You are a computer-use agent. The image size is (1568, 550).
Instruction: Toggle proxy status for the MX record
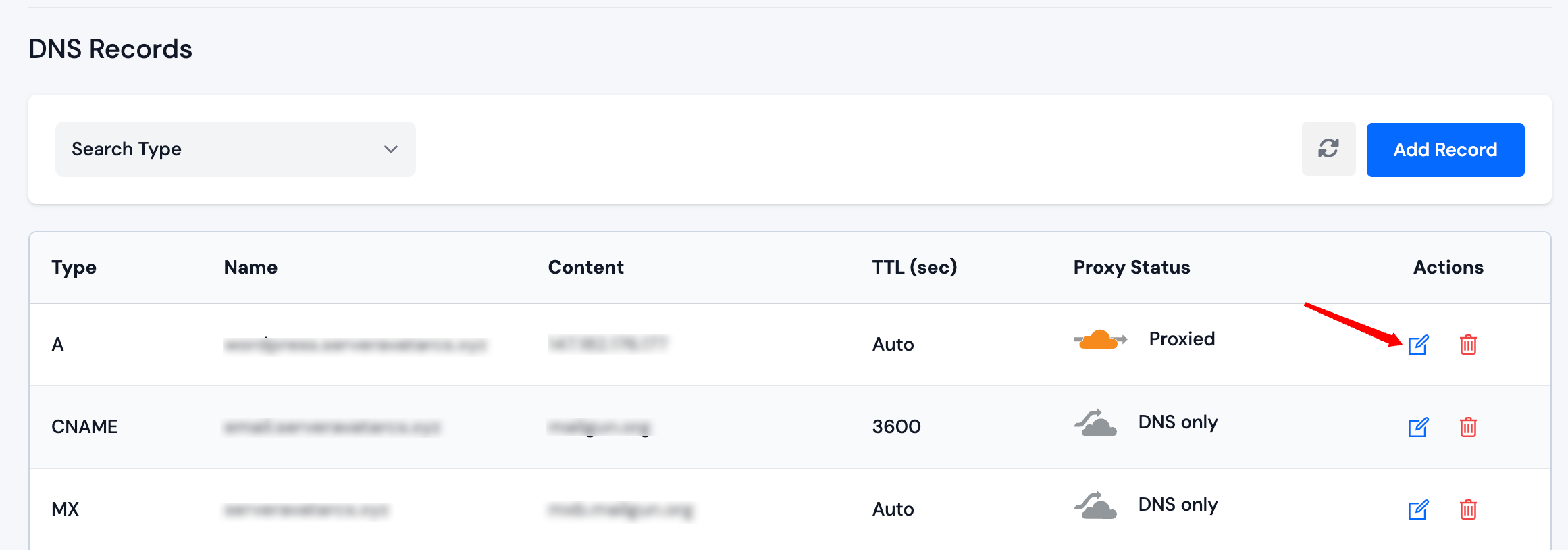[1095, 505]
